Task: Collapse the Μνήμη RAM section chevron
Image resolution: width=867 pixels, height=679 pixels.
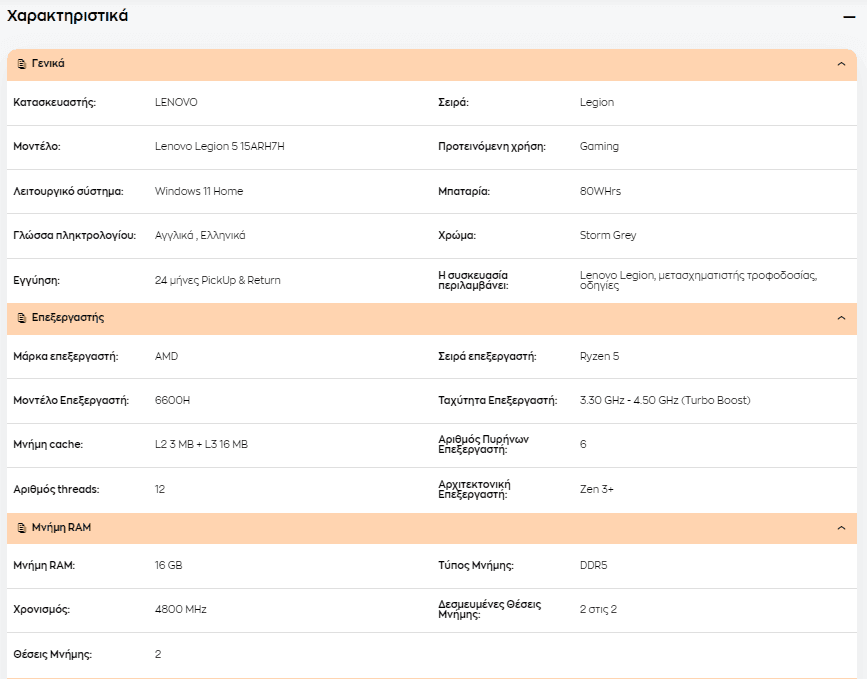Action: (841, 528)
